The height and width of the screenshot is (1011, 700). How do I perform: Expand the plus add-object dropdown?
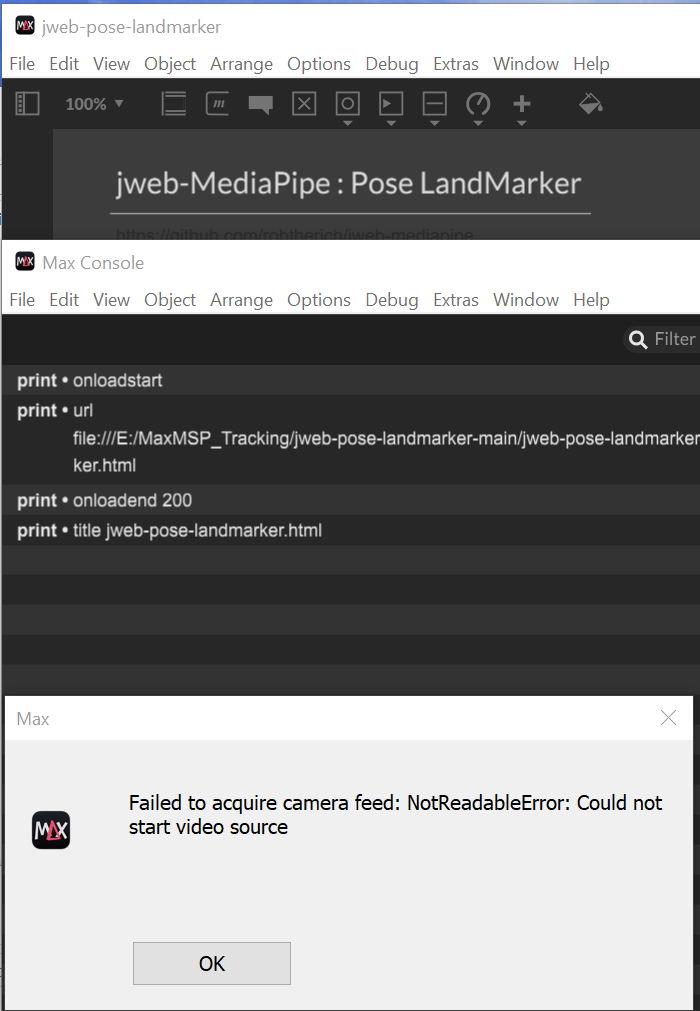tap(521, 123)
